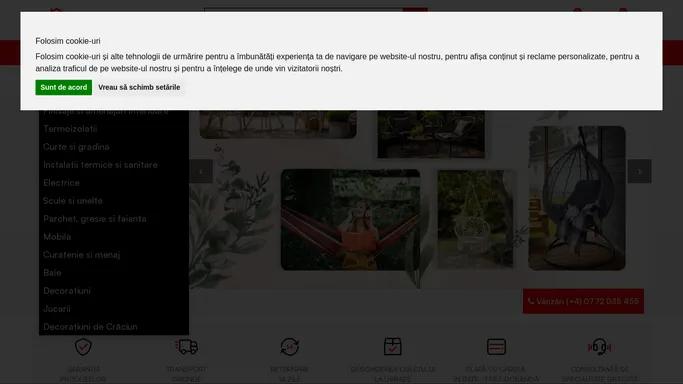
Task: Open Decoratiuni de Craciun category
Action: (x=90, y=327)
